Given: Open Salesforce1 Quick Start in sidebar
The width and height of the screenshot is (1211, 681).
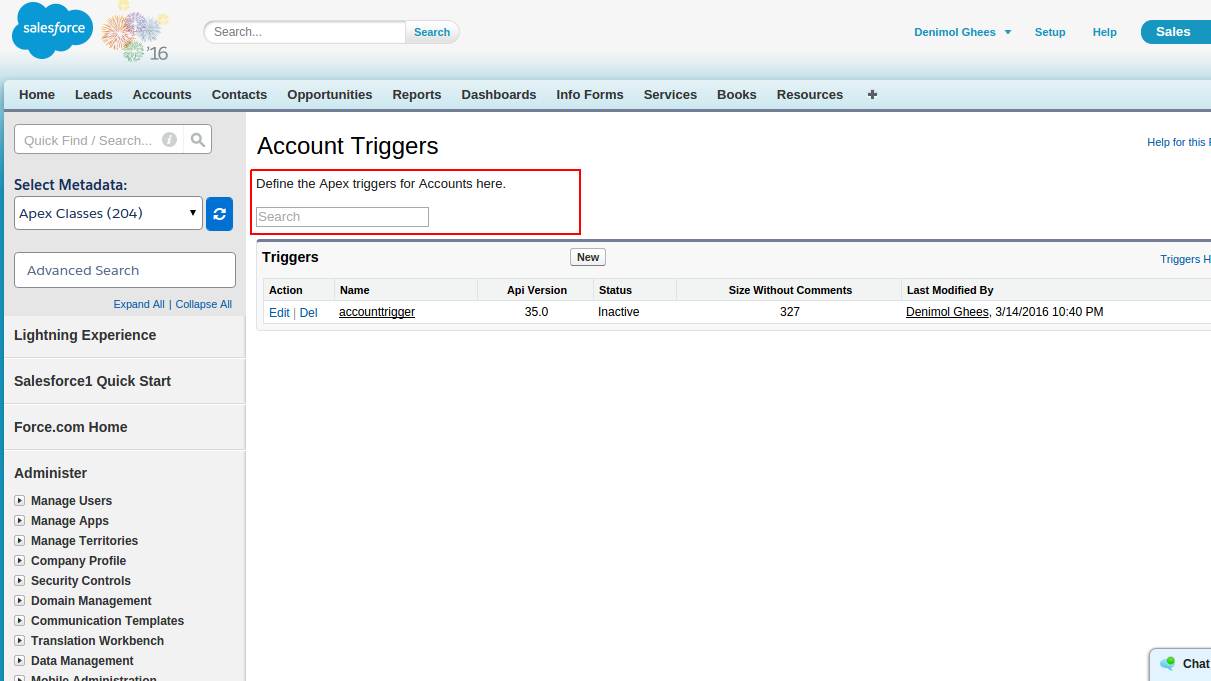Looking at the screenshot, I should pyautogui.click(x=92, y=381).
